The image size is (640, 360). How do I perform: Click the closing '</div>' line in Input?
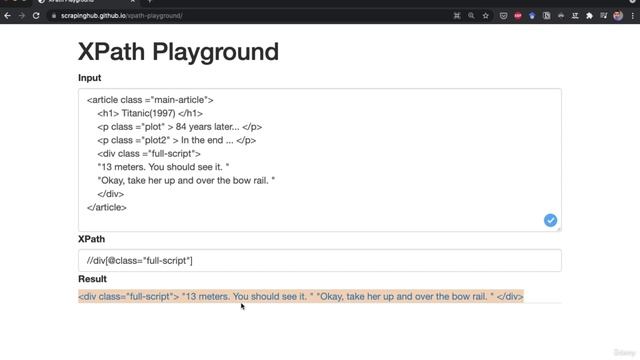(111, 194)
